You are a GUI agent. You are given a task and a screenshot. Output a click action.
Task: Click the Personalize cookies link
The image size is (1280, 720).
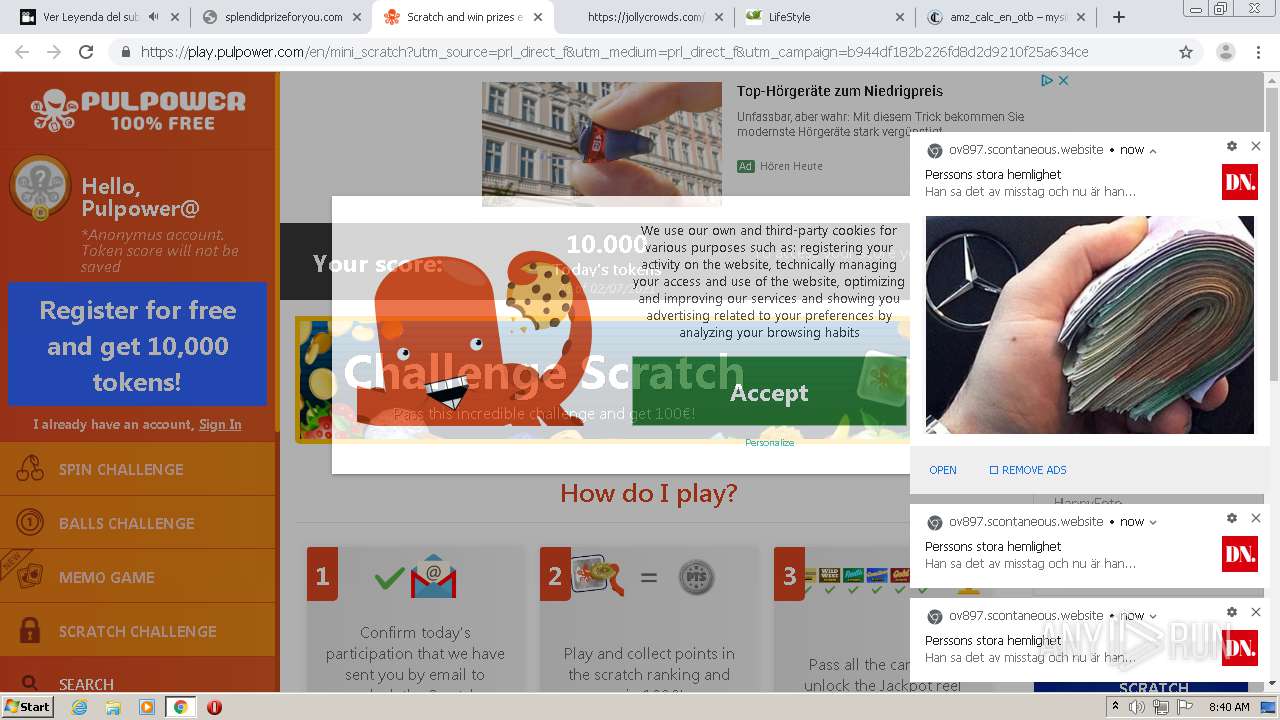(x=769, y=442)
